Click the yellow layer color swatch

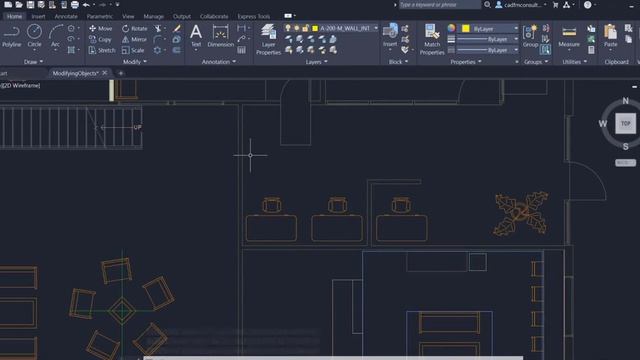315,28
